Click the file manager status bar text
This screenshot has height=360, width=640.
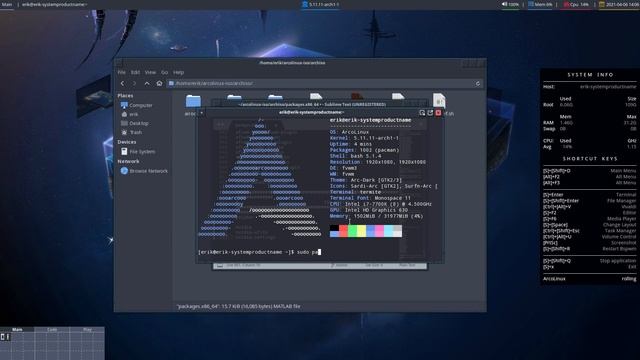(x=239, y=306)
